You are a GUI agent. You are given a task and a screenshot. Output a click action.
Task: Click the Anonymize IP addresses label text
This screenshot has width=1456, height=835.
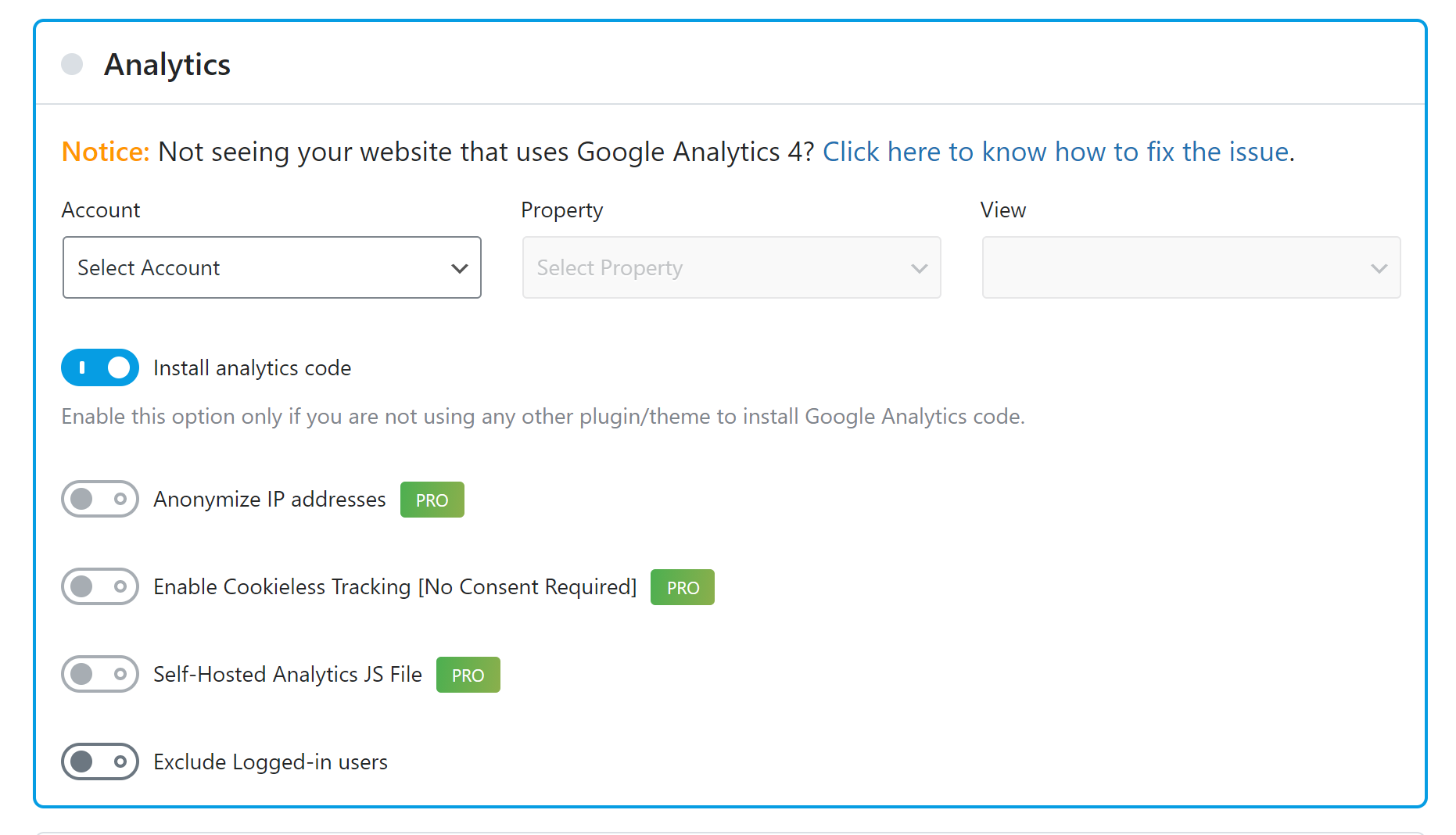click(x=269, y=500)
